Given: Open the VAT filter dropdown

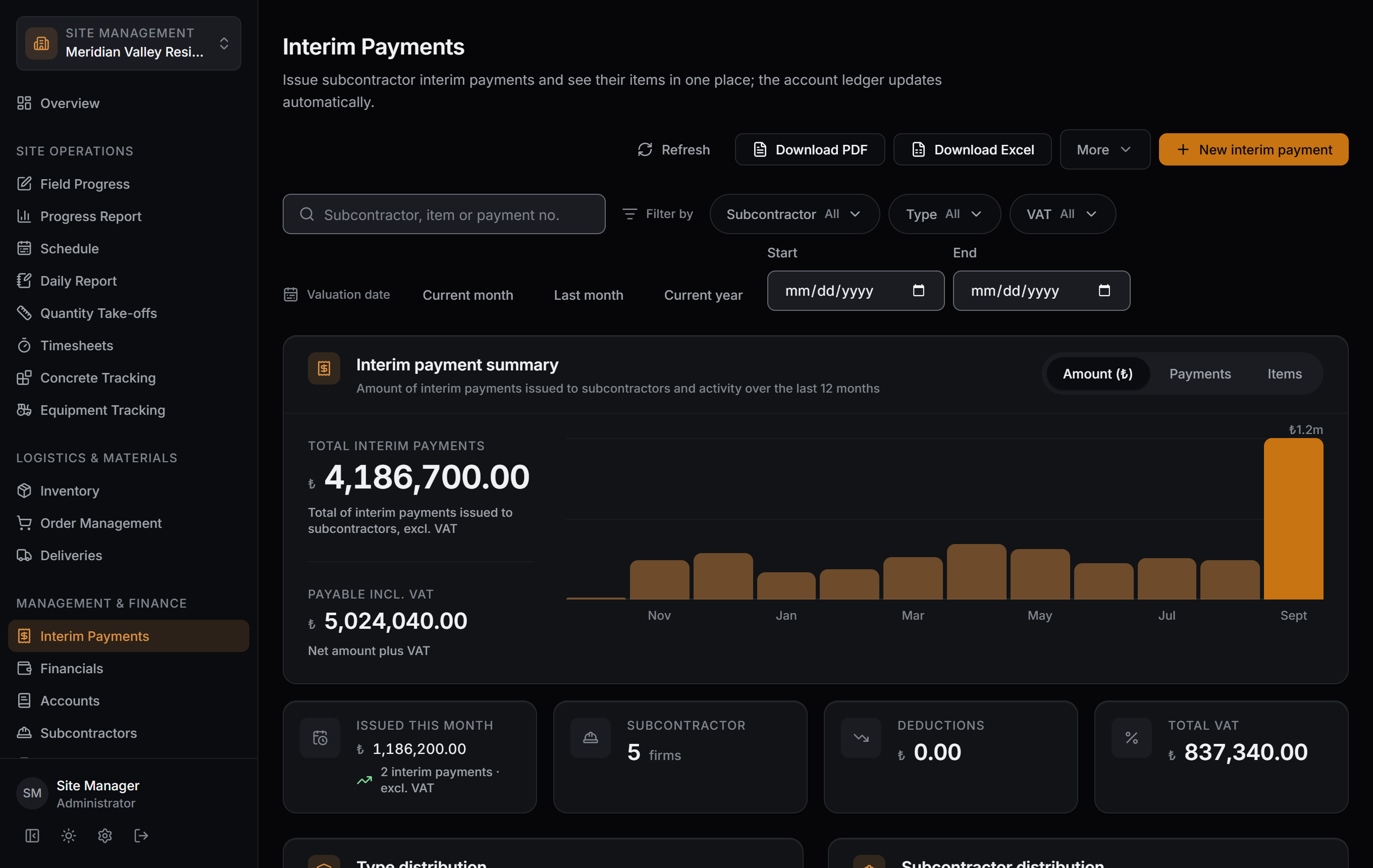Looking at the screenshot, I should [x=1062, y=214].
